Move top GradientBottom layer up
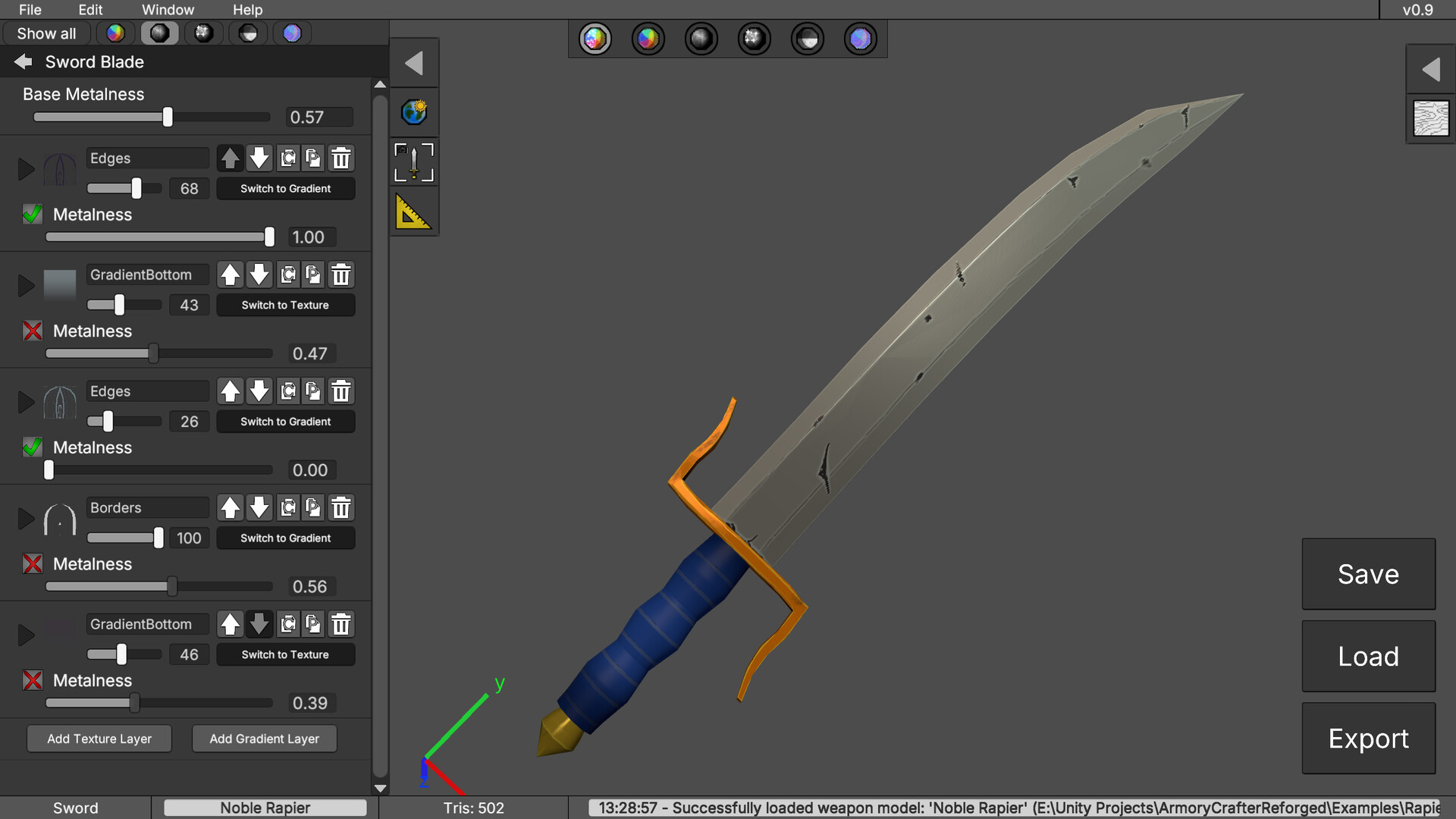The height and width of the screenshot is (819, 1456). click(x=230, y=275)
